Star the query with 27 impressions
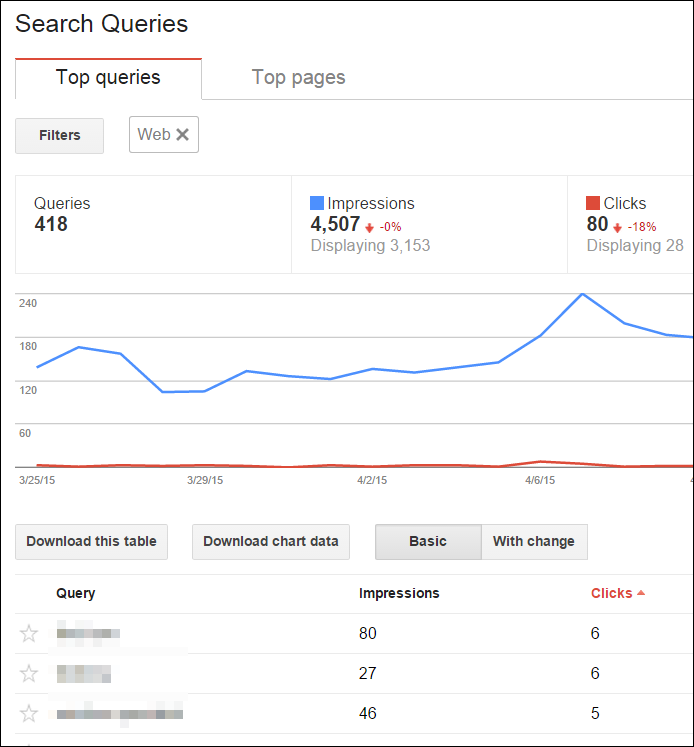The image size is (694, 747). coord(29,673)
